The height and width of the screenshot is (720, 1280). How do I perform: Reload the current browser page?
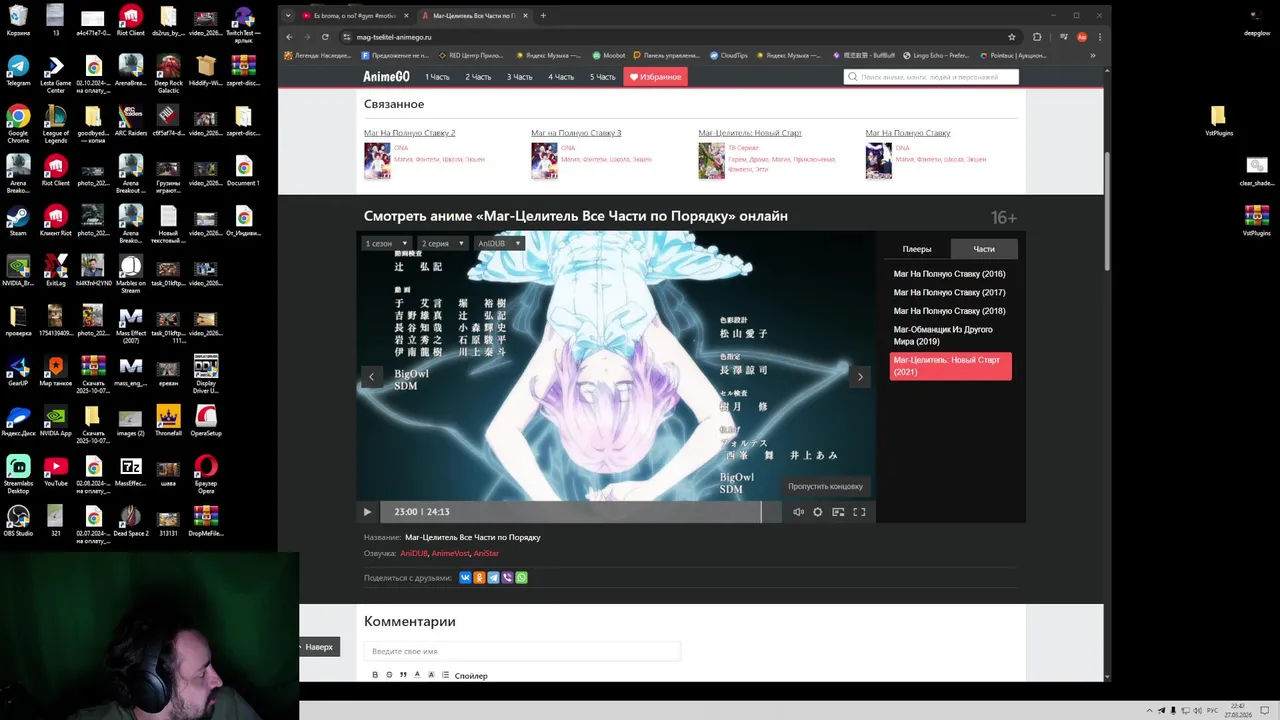pos(325,37)
